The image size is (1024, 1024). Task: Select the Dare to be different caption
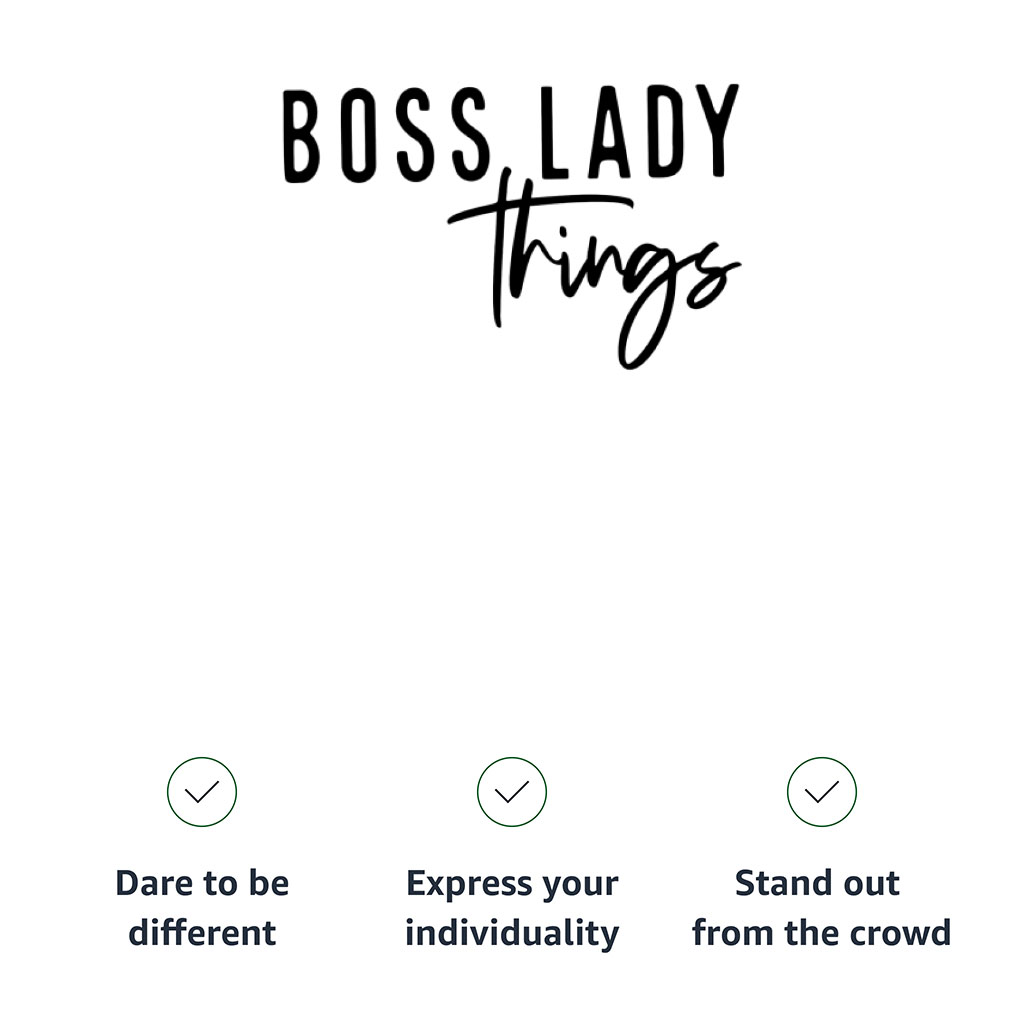tap(202, 908)
